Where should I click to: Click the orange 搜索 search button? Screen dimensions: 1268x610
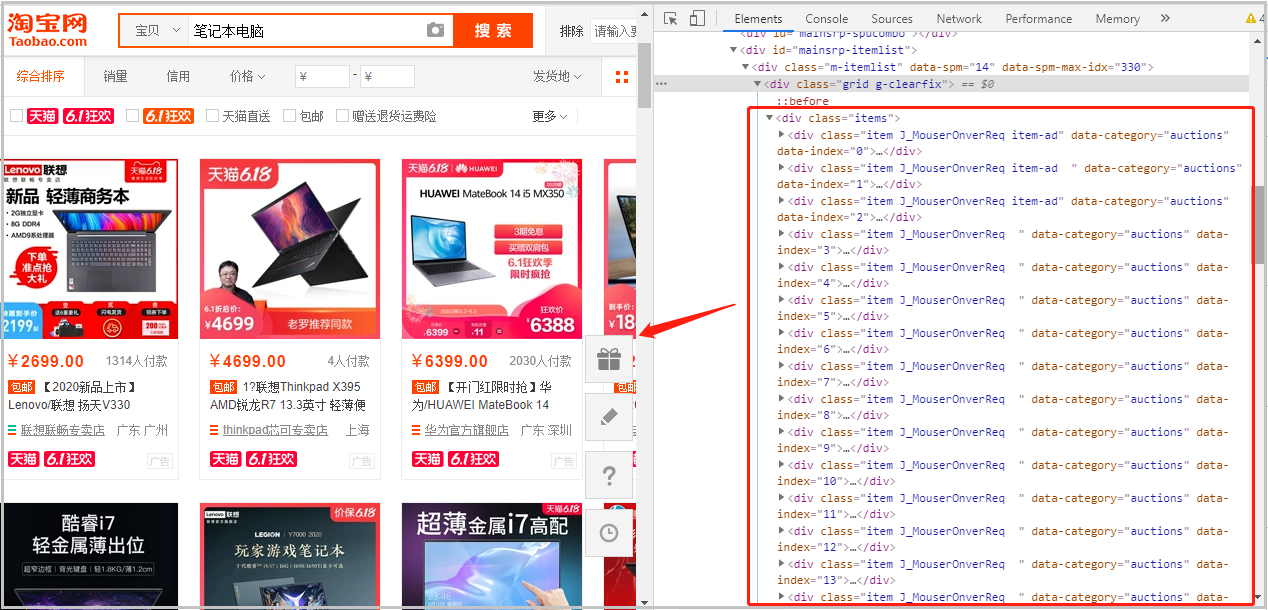click(493, 31)
